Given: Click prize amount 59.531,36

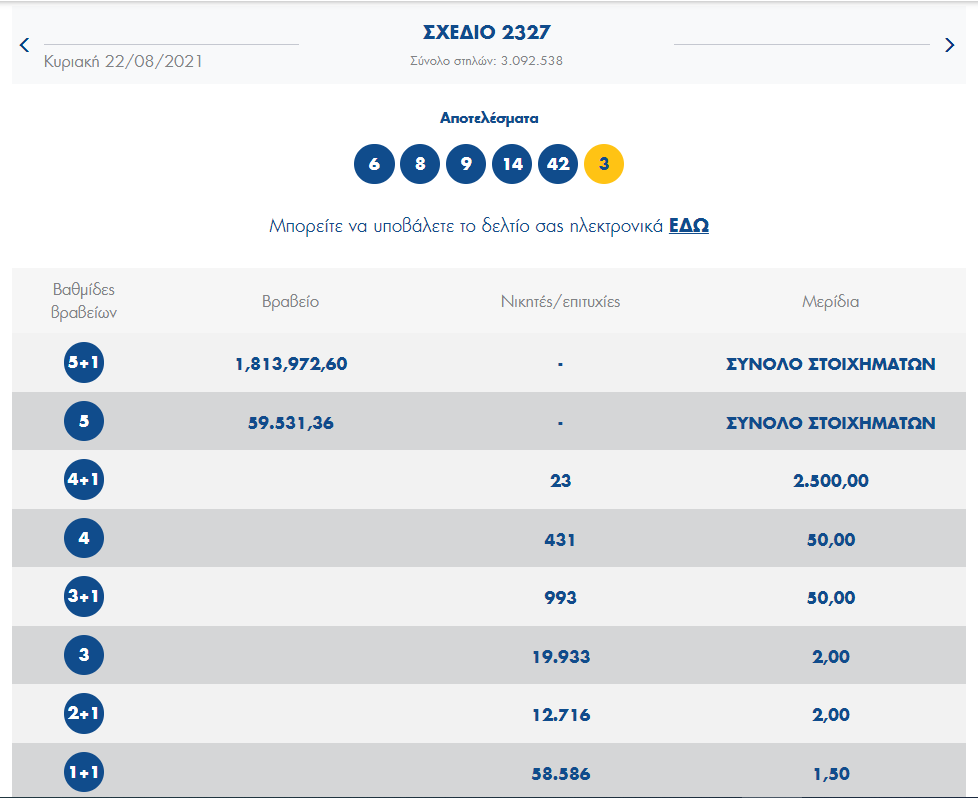Looking at the screenshot, I should 291,423.
